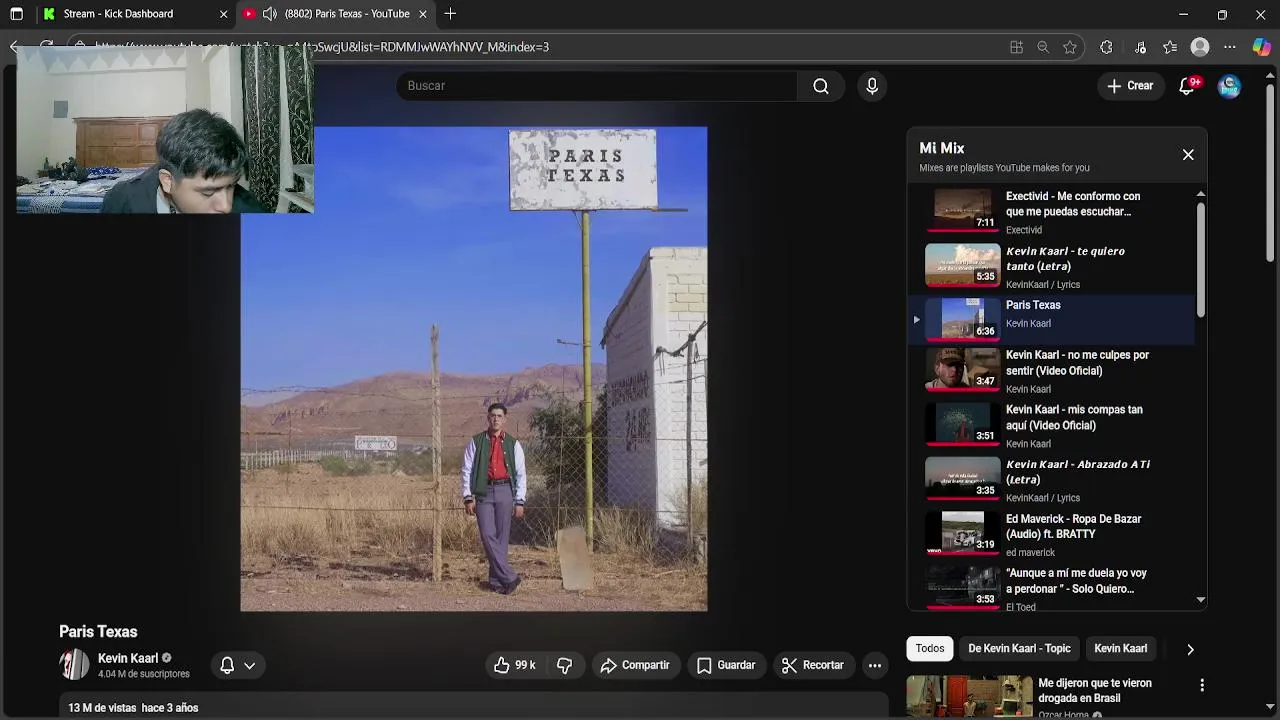Play Exectivid - Me conformo con from mix
Image resolution: width=1280 pixels, height=720 pixels.
click(1051, 212)
